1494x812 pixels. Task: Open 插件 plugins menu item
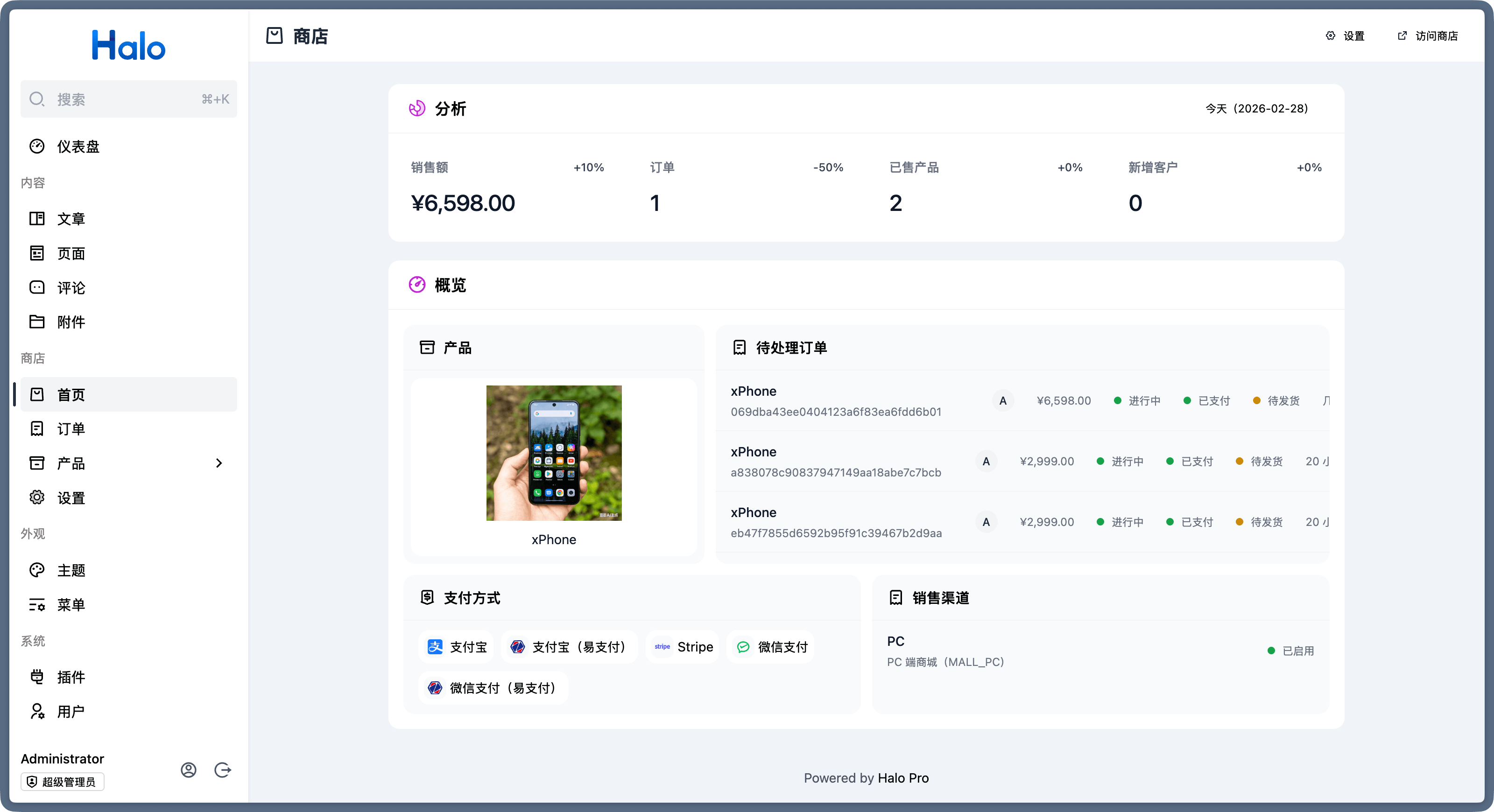point(71,677)
